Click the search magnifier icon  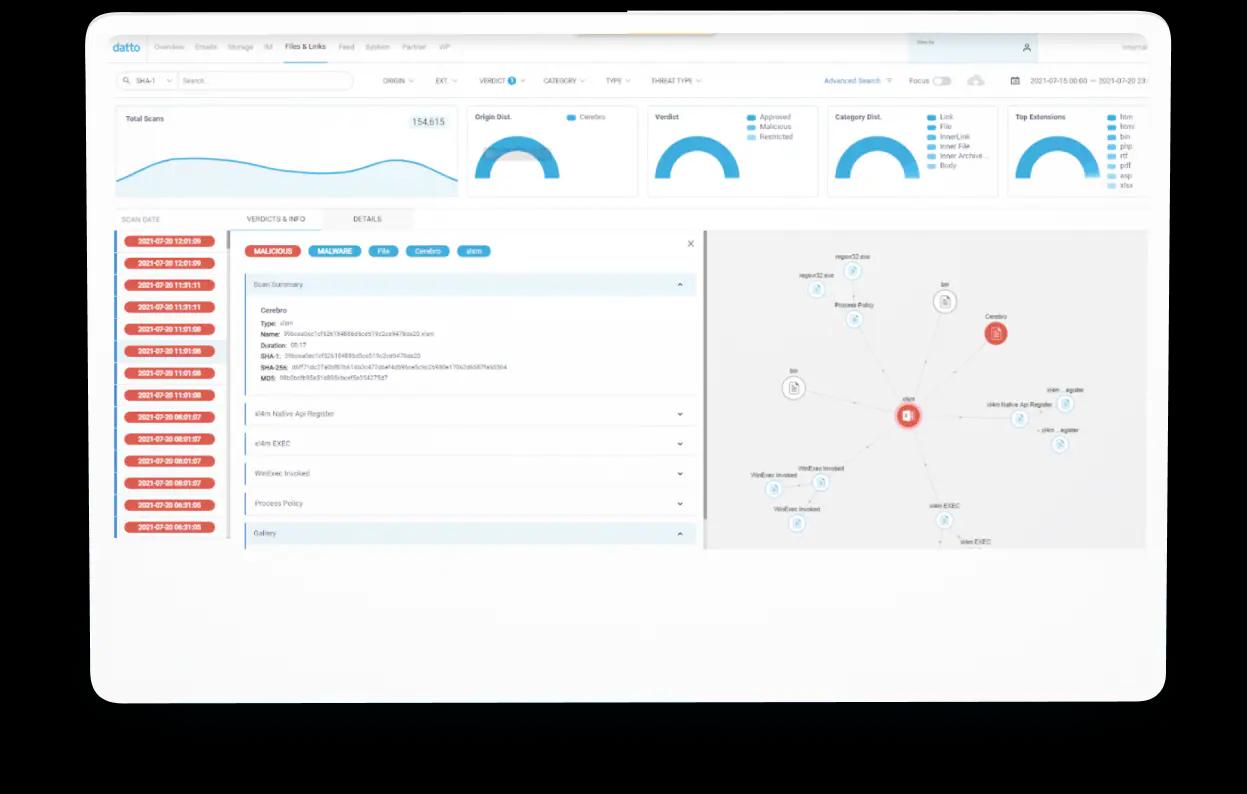point(127,81)
